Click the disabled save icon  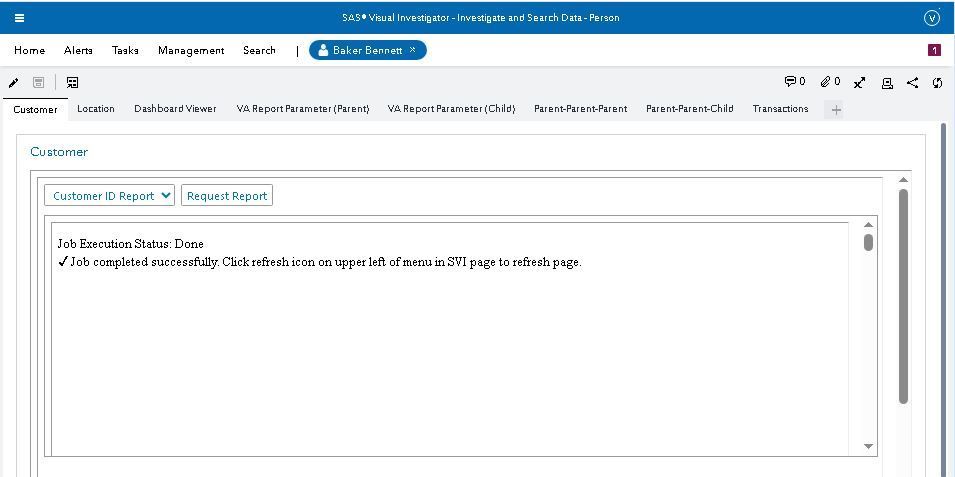[38, 83]
